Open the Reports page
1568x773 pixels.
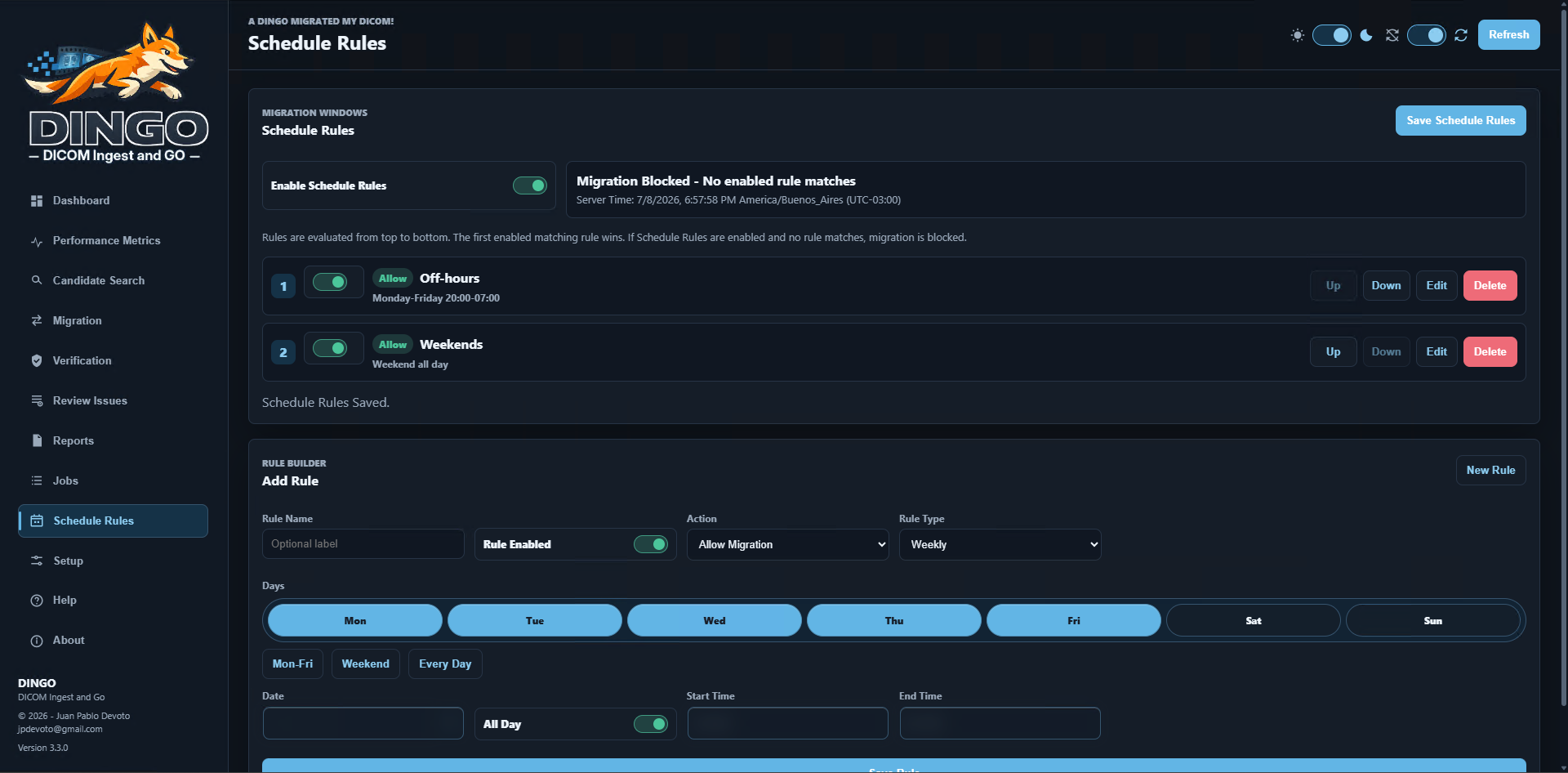(114, 440)
